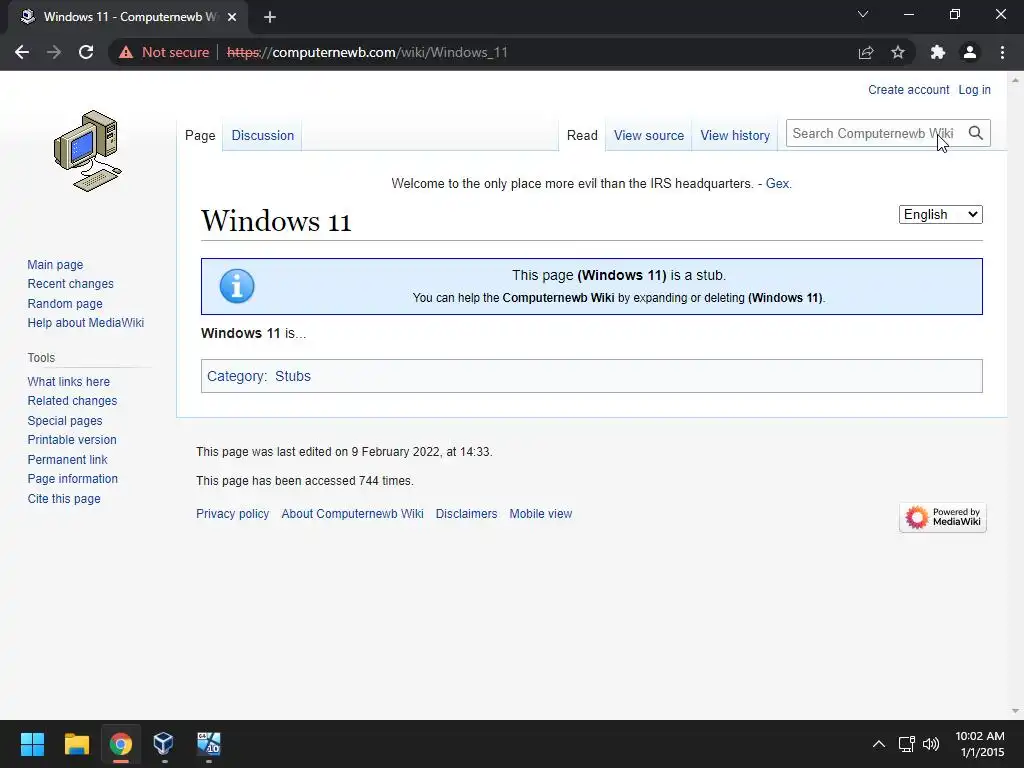
Task: Click the Chrome icon in the taskbar
Action: (x=121, y=744)
